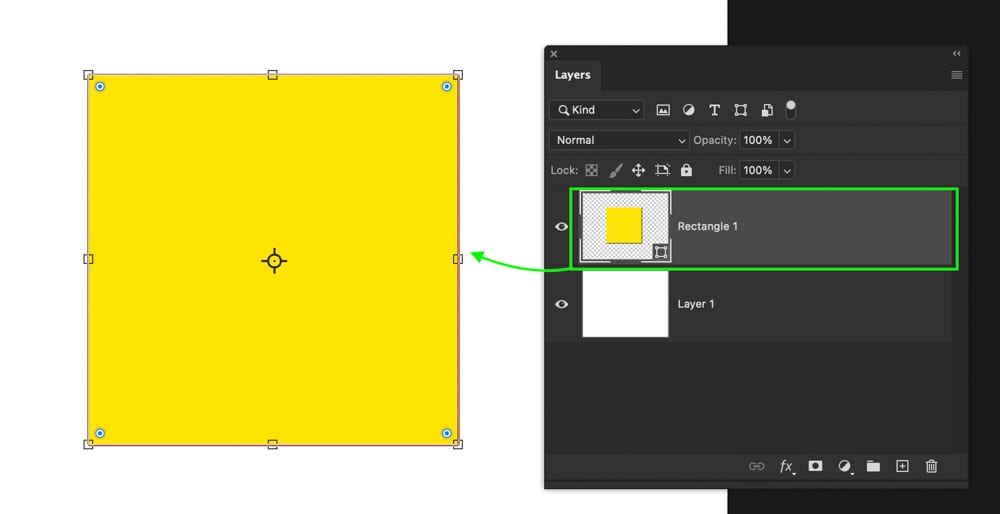Create new fill or adjustment layer
This screenshot has width=1000, height=514.
coord(845,467)
